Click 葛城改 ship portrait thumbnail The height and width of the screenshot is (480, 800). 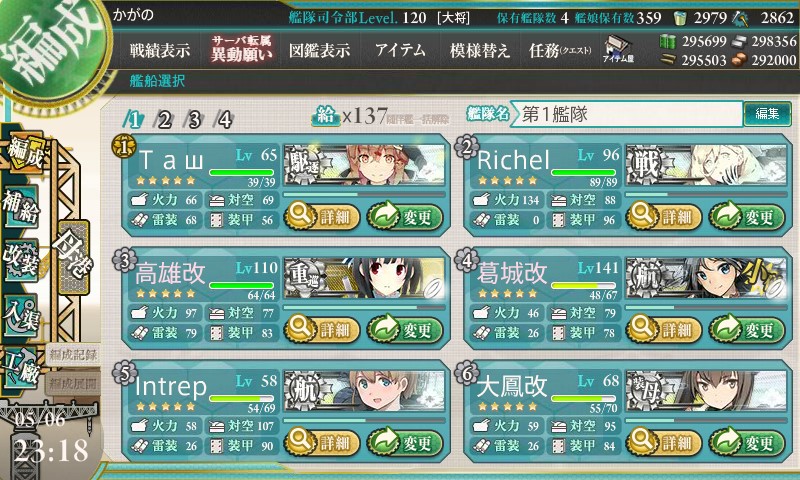point(706,279)
